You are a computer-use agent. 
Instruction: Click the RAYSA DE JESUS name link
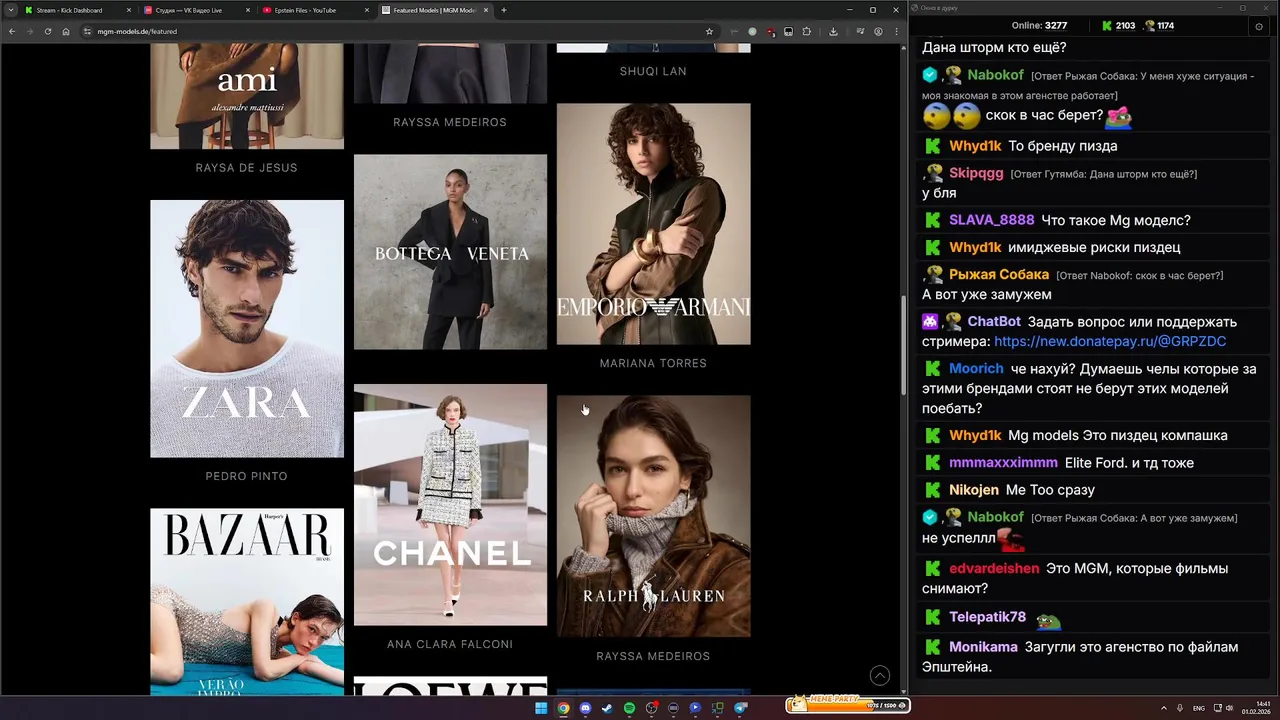click(x=246, y=168)
